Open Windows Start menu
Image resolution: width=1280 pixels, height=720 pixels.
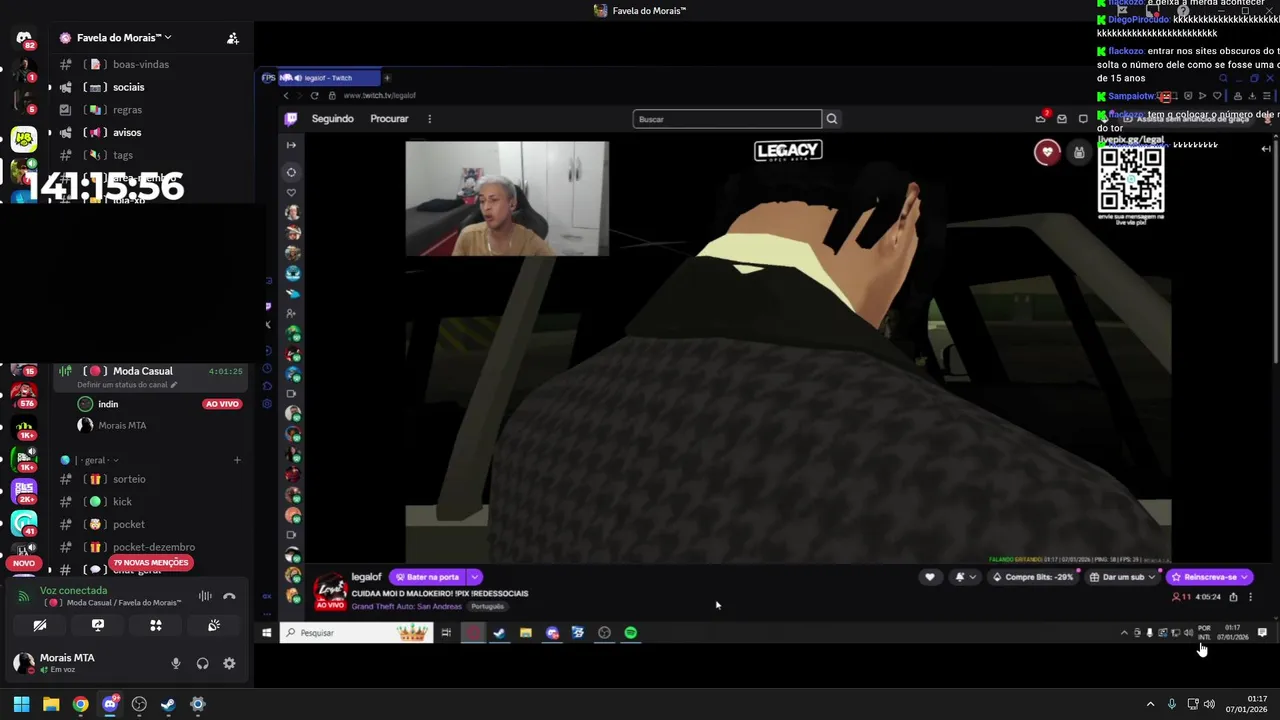(x=21, y=704)
